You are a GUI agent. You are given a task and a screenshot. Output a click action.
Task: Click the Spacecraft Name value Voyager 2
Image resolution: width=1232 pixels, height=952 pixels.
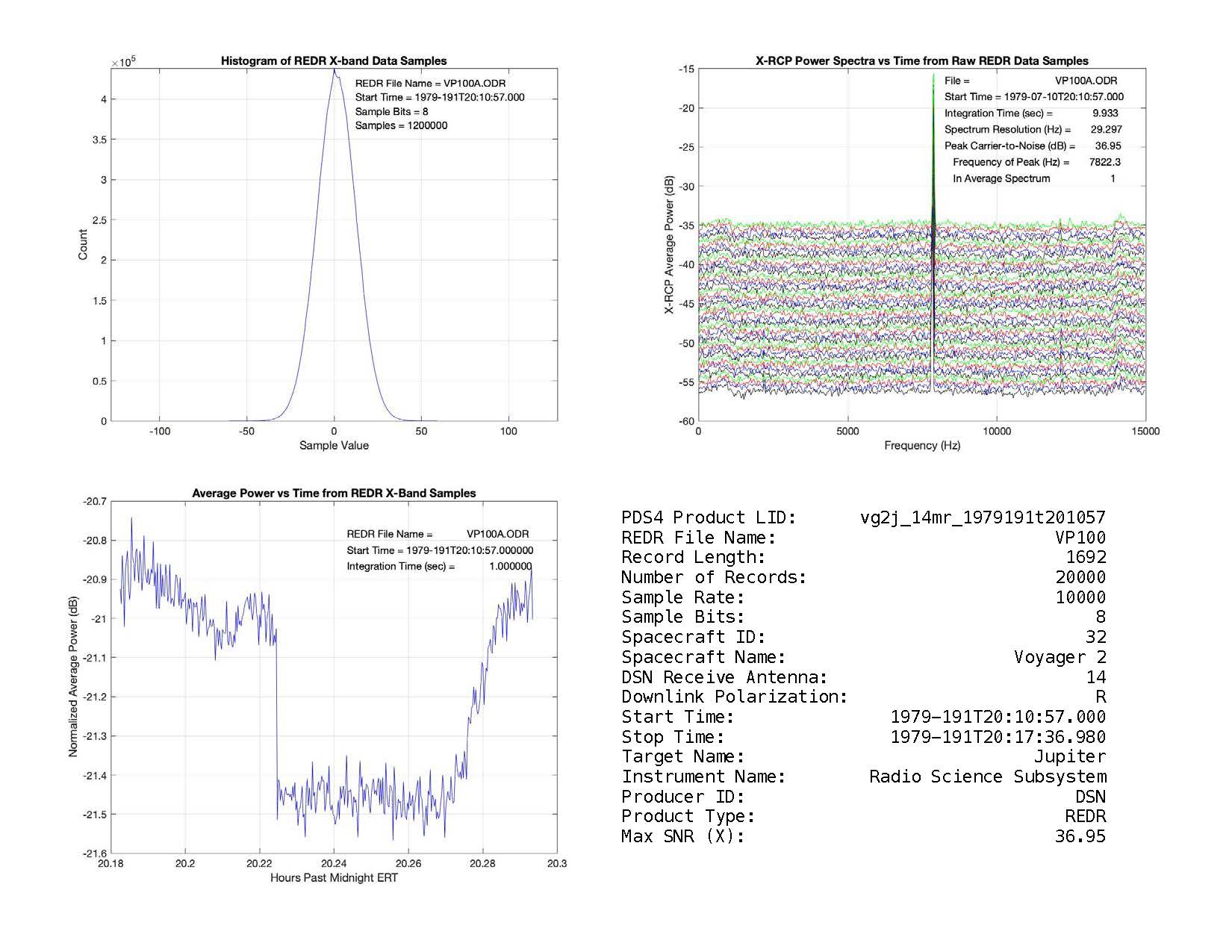1060,657
